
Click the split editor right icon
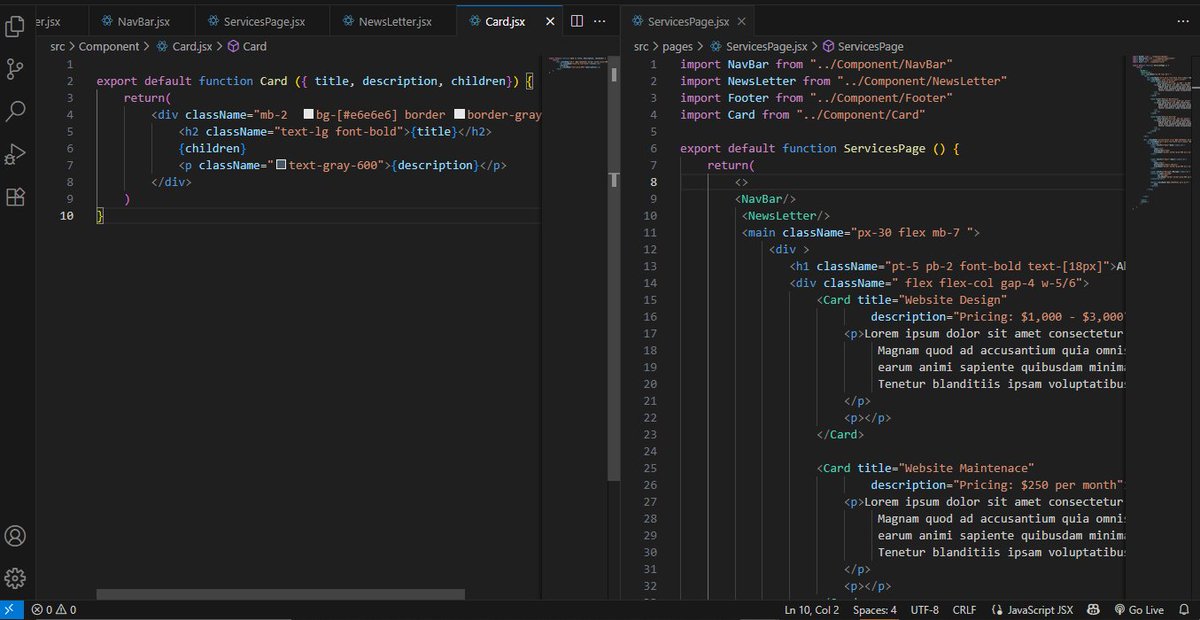coord(577,21)
